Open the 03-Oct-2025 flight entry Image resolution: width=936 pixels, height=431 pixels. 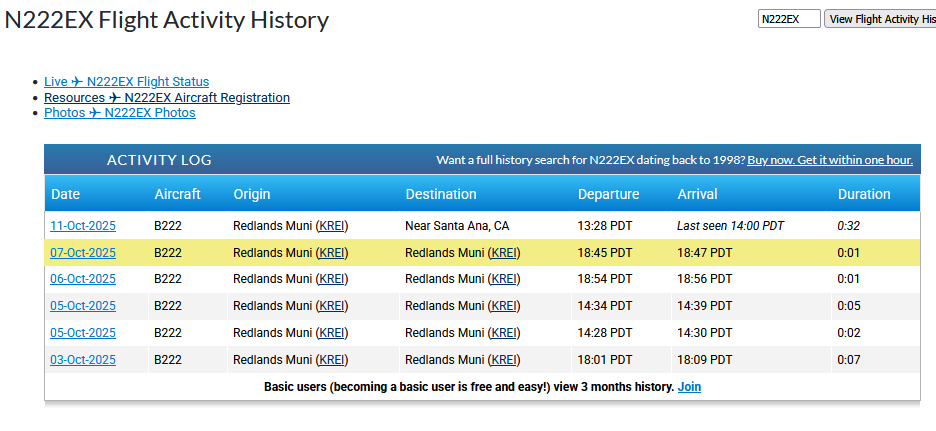pyautogui.click(x=83, y=360)
